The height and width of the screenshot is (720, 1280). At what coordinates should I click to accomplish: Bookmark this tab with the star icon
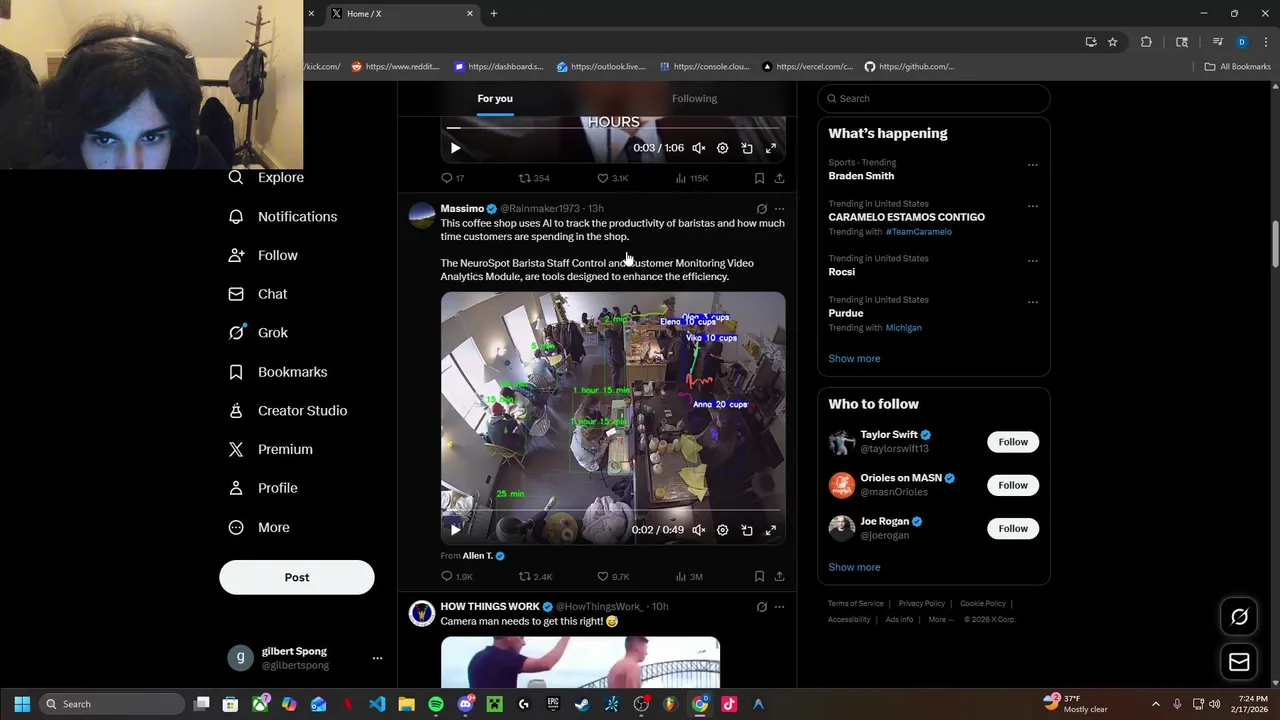[1112, 42]
